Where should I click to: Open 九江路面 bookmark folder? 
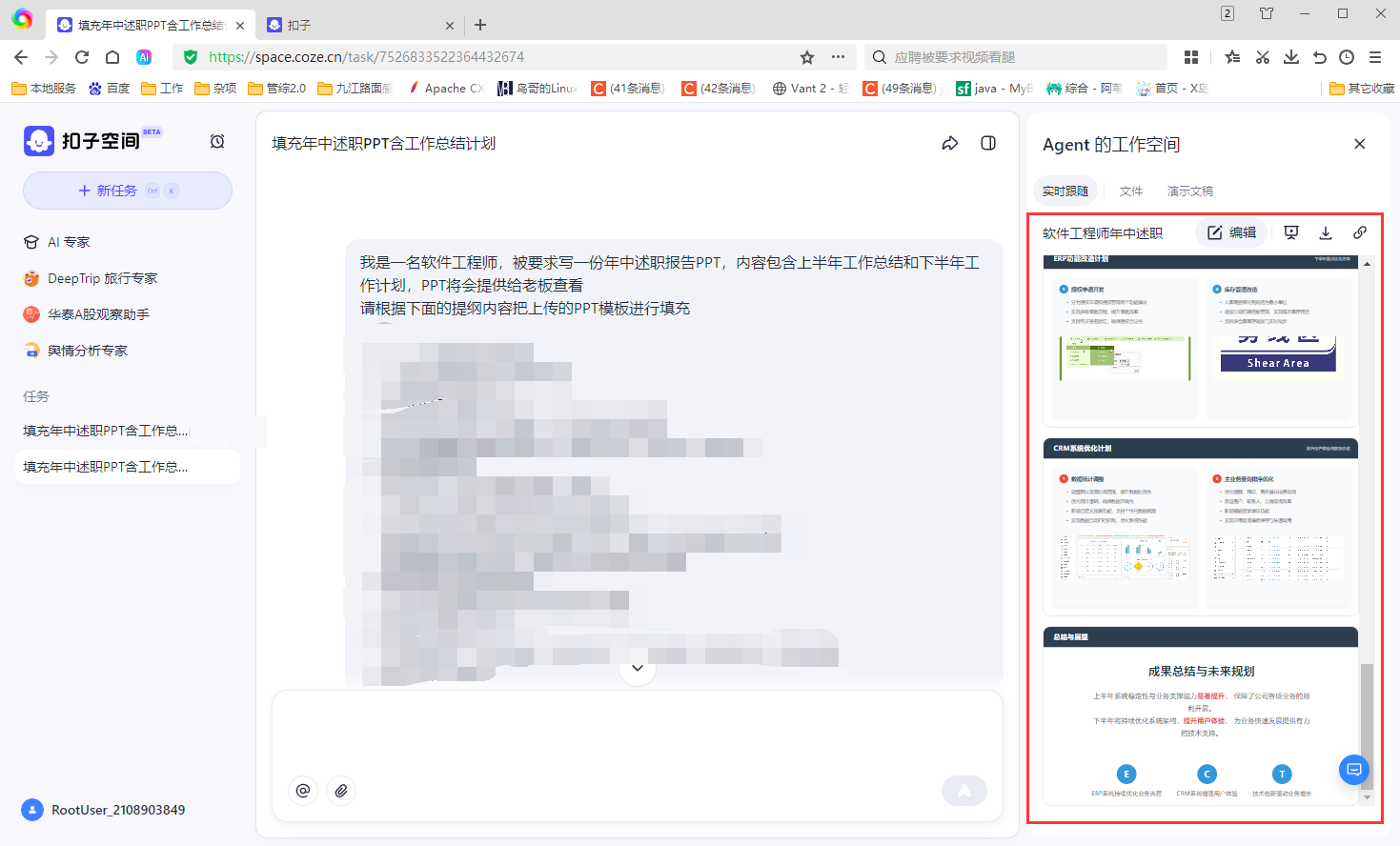coord(355,89)
